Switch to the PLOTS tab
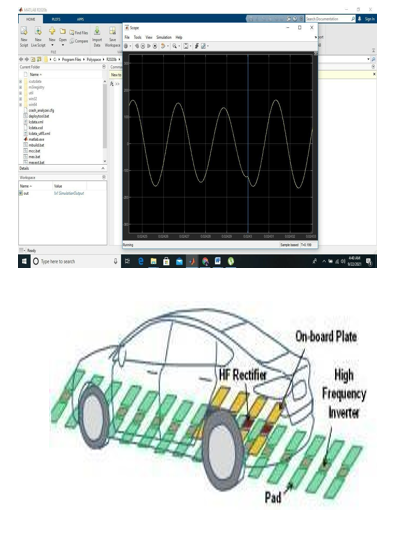 56,19
